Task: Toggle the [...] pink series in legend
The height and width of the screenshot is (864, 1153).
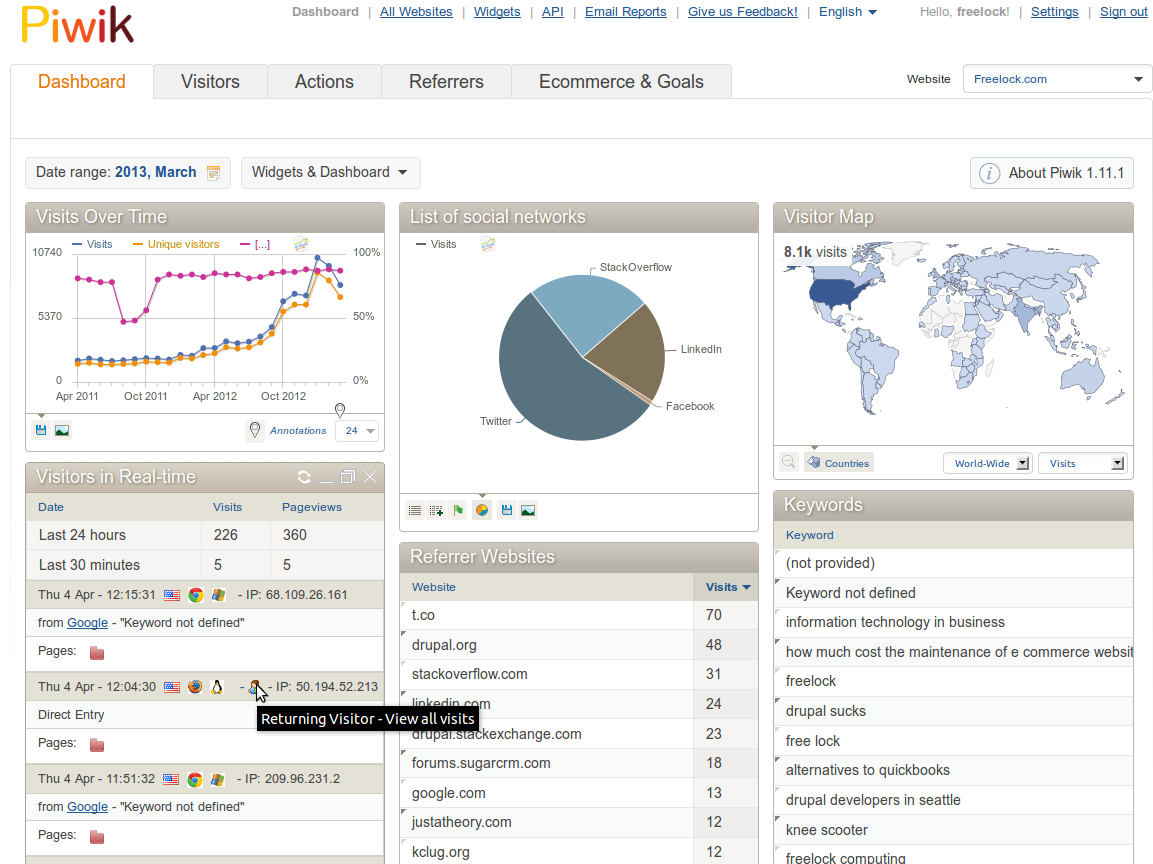Action: (255, 244)
